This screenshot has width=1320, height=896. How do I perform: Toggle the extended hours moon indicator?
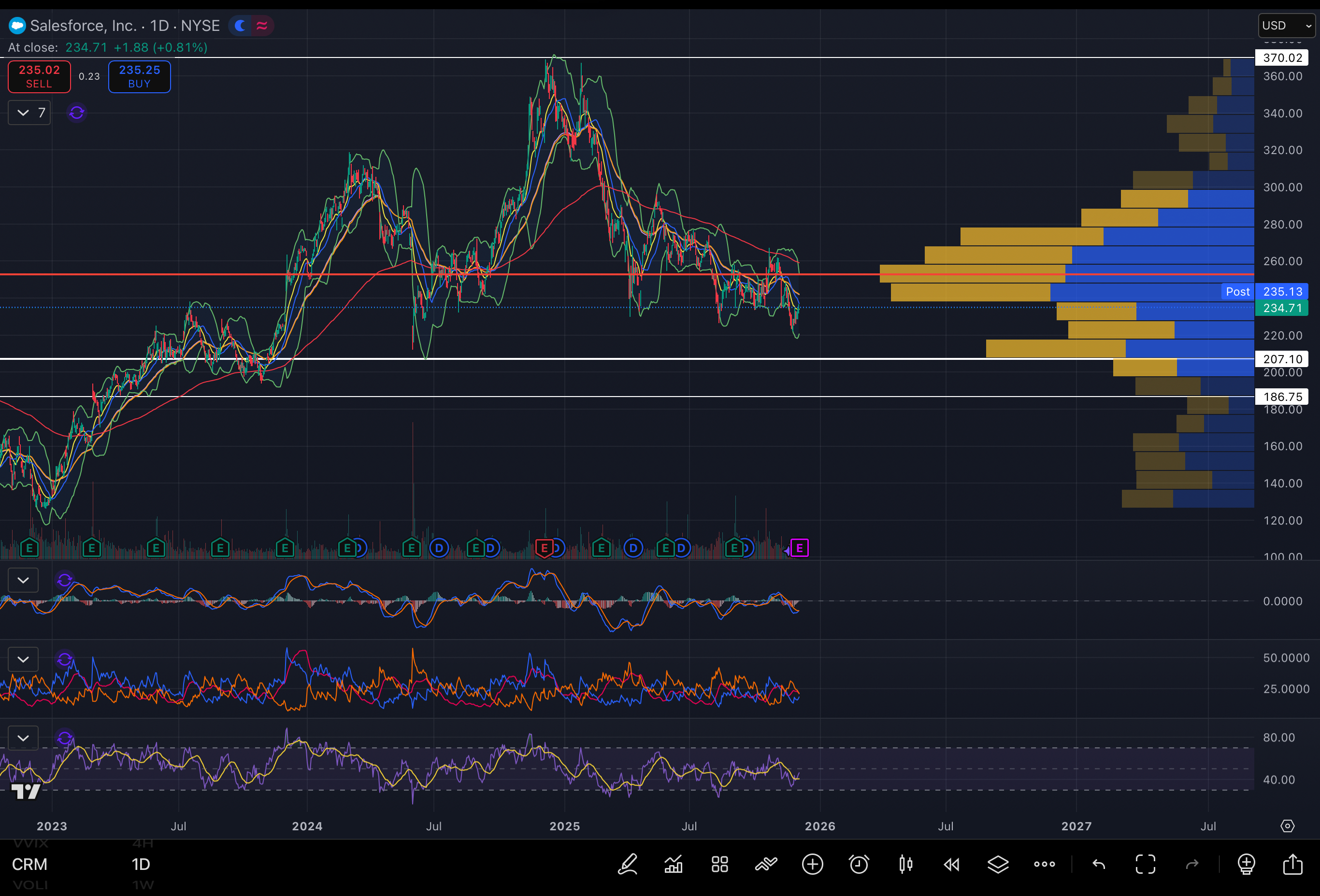pyautogui.click(x=240, y=26)
